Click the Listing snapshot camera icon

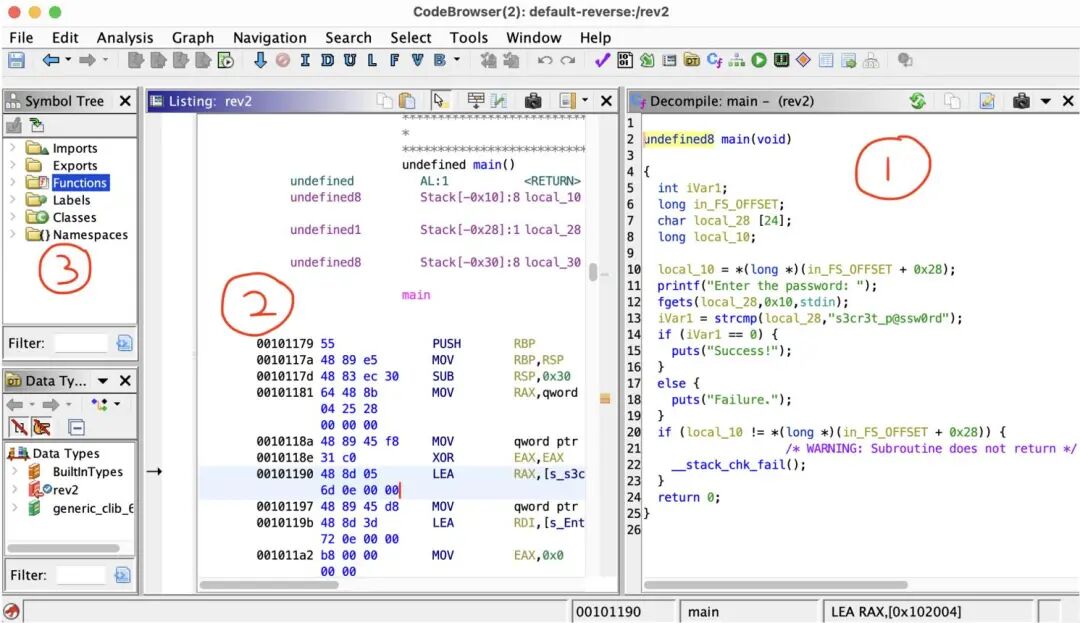(533, 101)
